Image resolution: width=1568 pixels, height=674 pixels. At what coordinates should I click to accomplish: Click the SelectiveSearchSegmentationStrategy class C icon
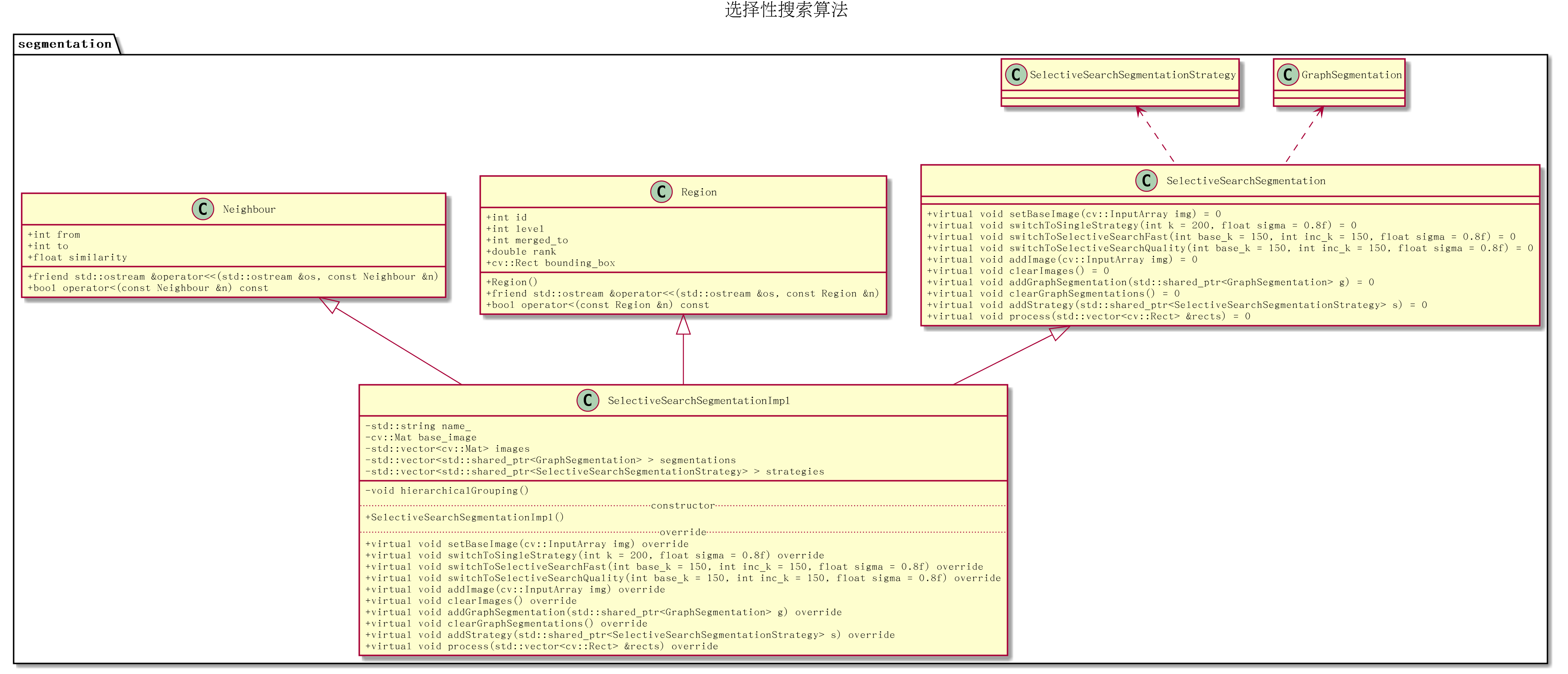[x=1016, y=74]
